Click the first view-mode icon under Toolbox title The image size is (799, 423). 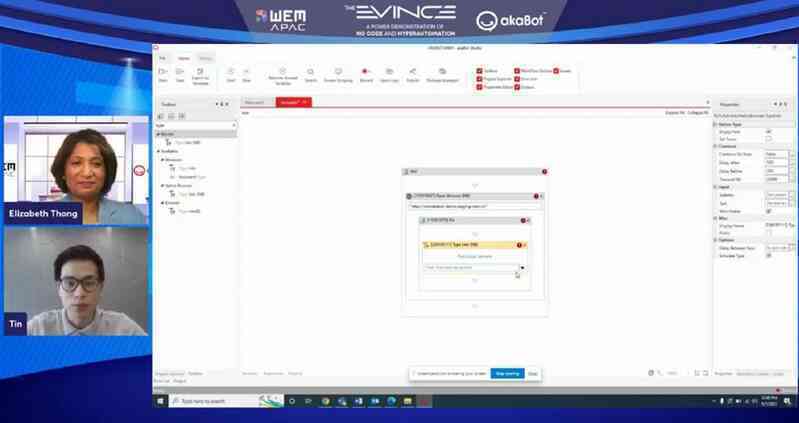162,116
